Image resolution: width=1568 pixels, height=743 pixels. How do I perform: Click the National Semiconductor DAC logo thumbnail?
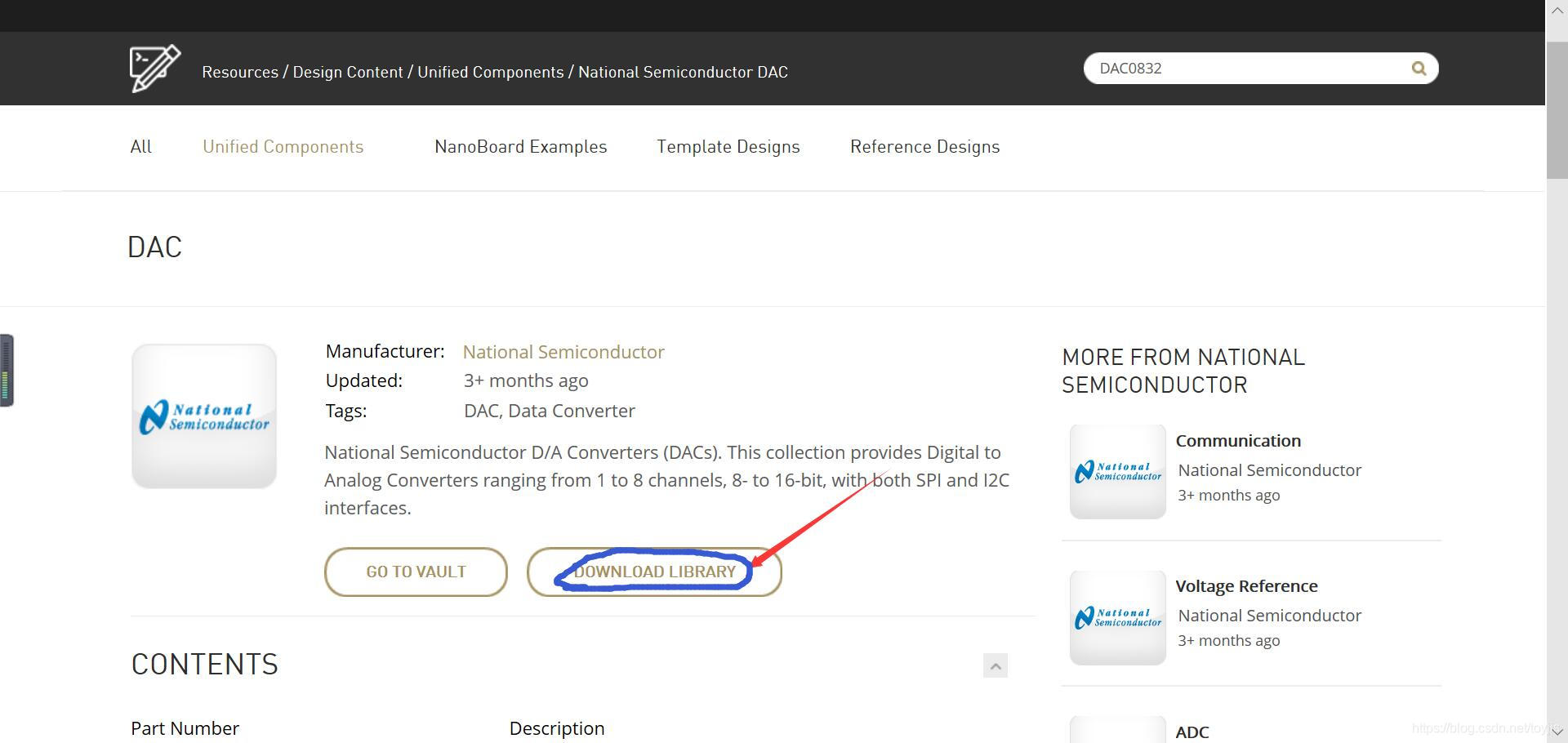coord(204,416)
